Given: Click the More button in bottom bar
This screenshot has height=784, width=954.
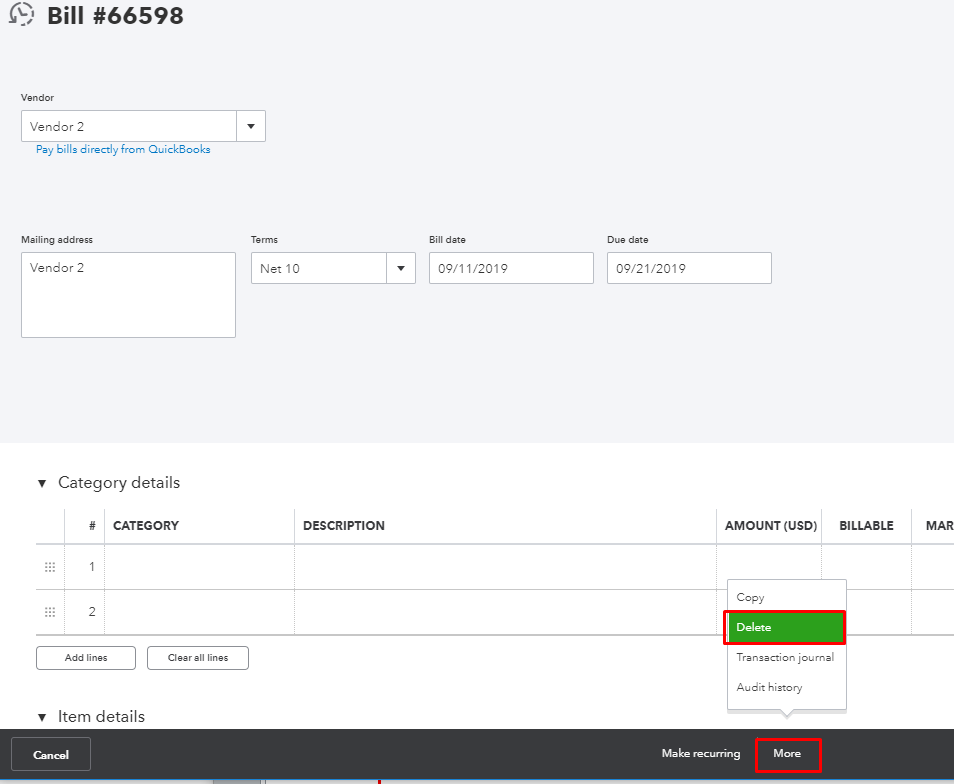Looking at the screenshot, I should click(x=787, y=754).
